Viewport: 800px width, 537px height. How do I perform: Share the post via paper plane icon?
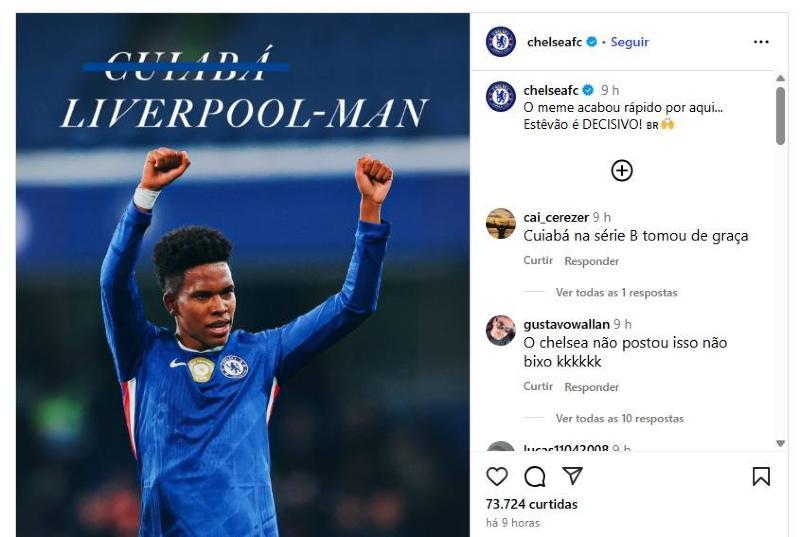point(572,475)
